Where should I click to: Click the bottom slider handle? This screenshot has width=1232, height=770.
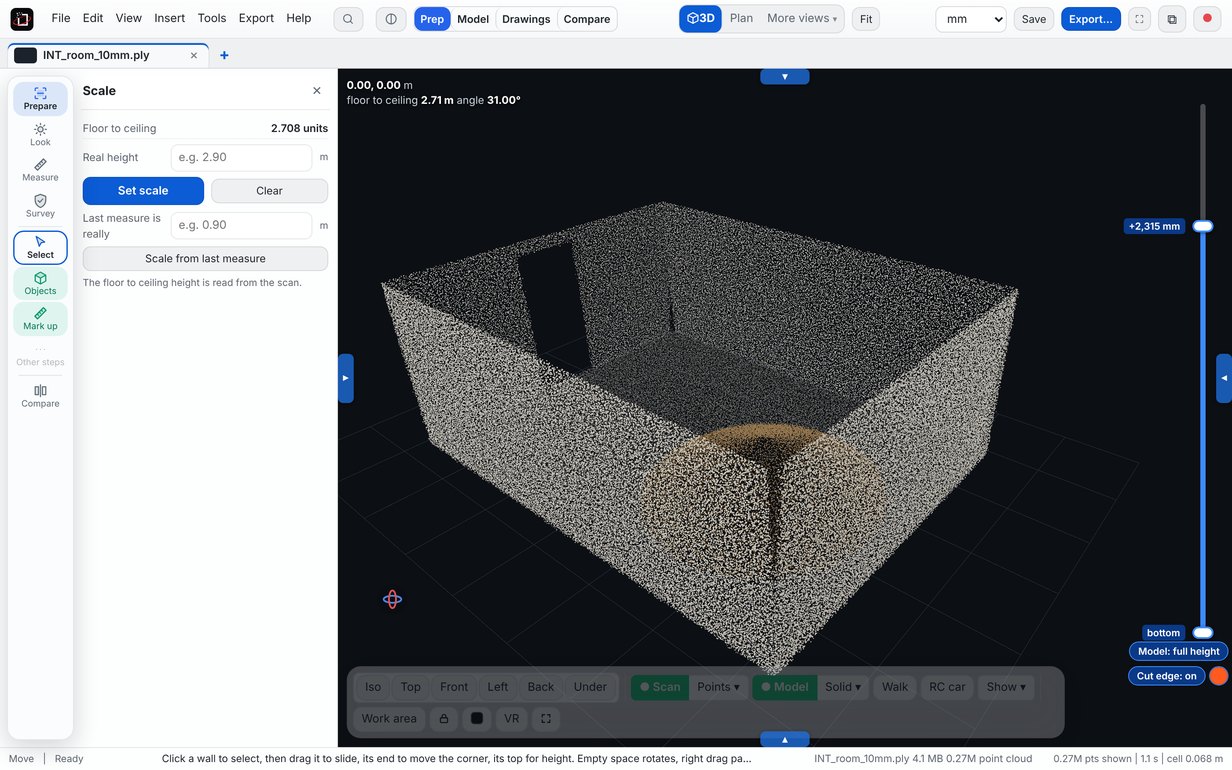click(x=1203, y=632)
